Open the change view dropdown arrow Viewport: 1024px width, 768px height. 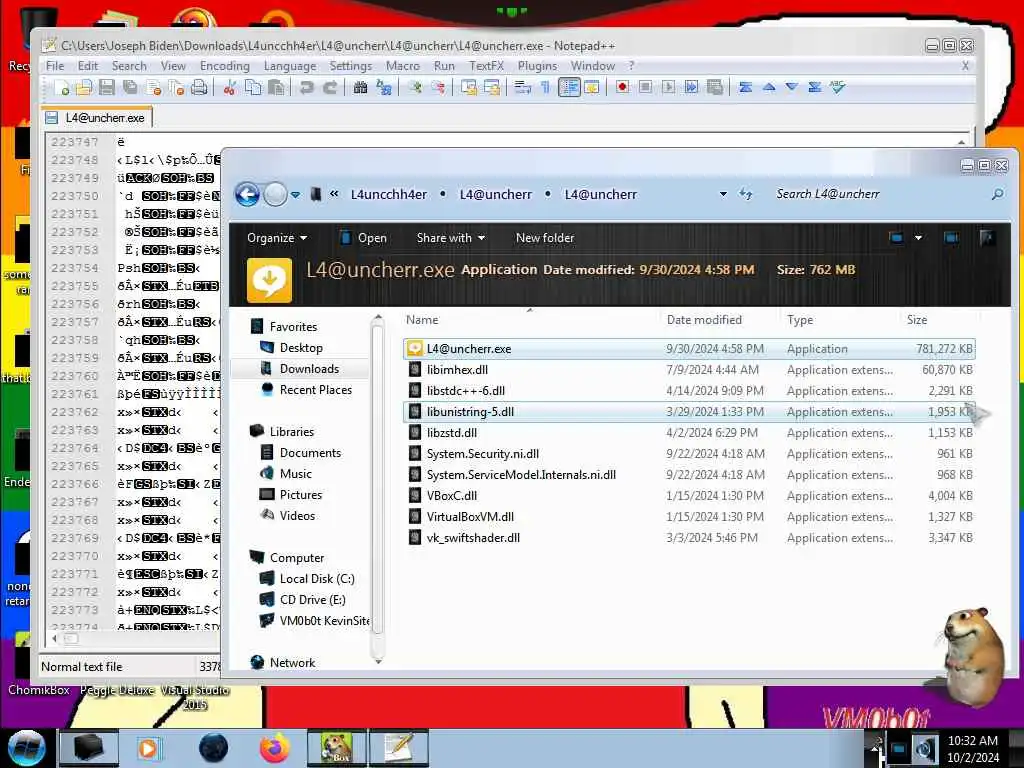[x=918, y=238]
